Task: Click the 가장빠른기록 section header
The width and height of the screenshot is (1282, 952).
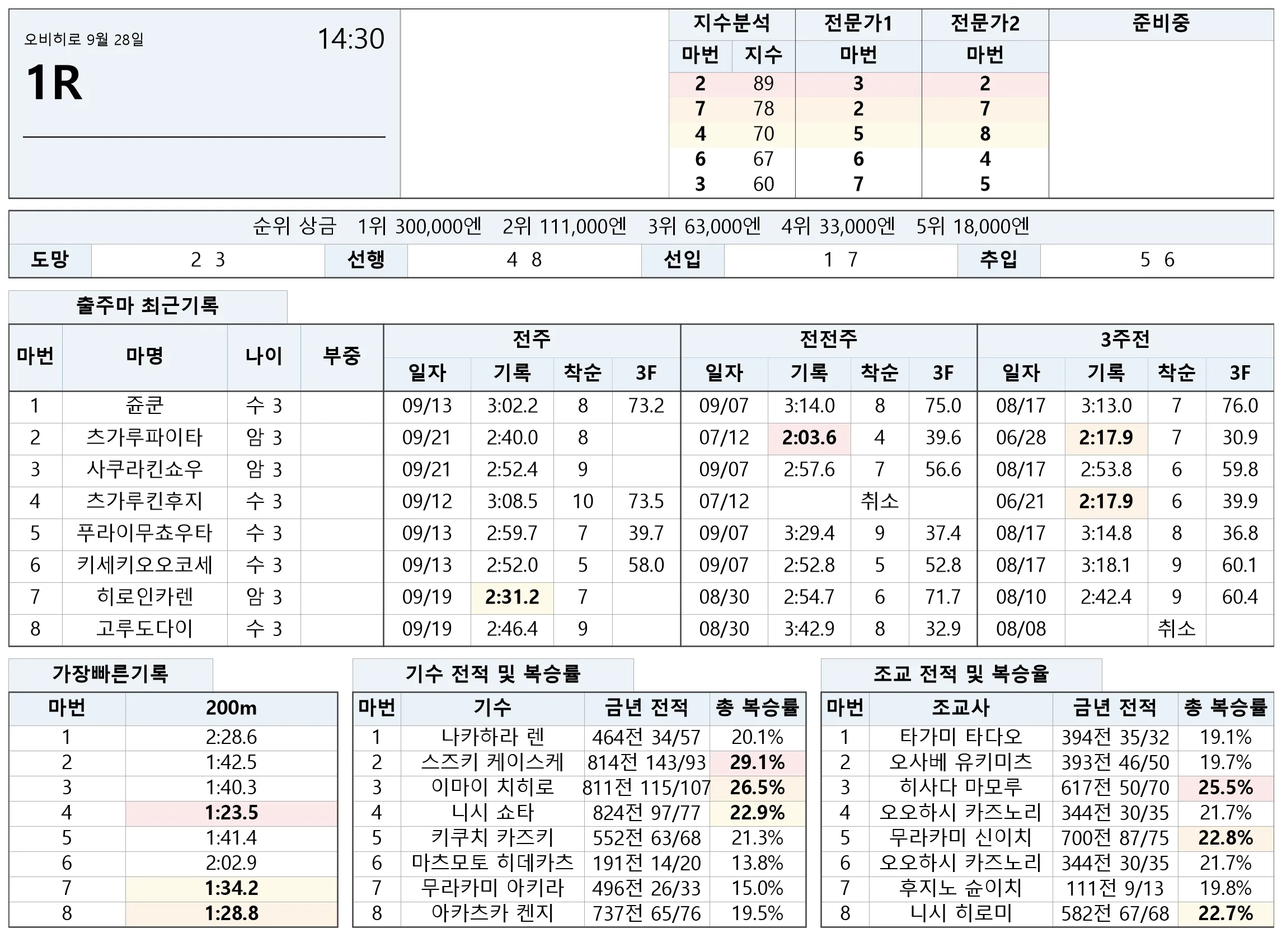Action: [x=111, y=673]
